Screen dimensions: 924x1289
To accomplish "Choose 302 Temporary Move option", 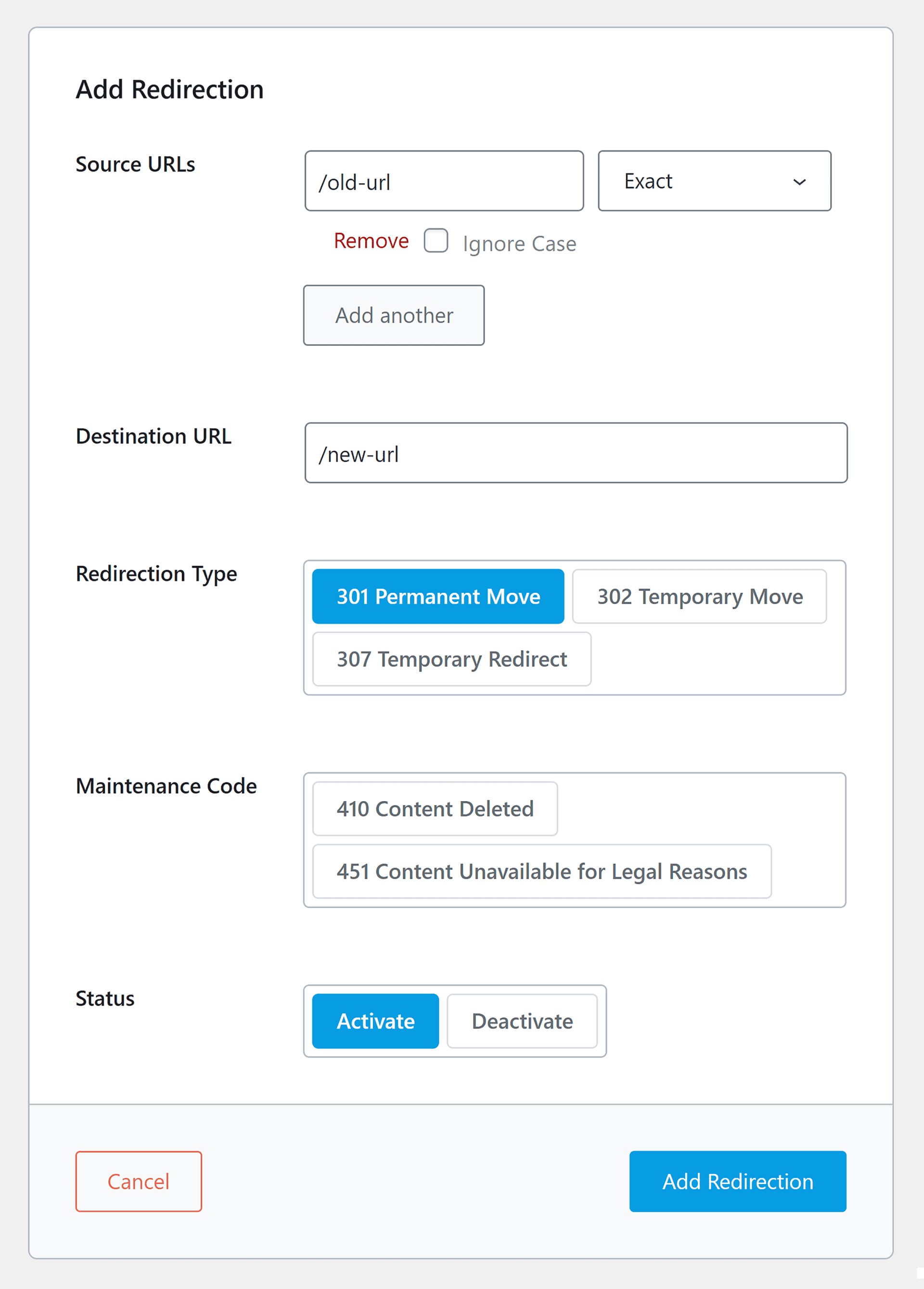I will point(699,596).
